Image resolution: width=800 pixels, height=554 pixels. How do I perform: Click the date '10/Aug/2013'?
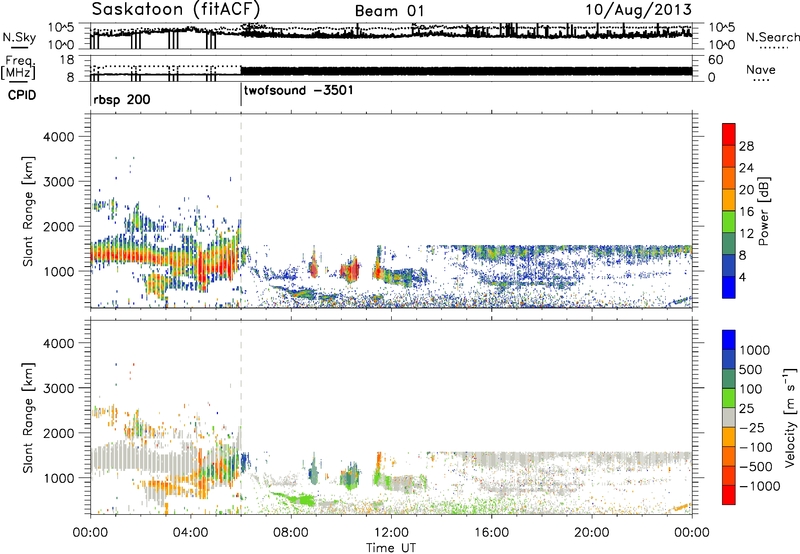pyautogui.click(x=638, y=10)
